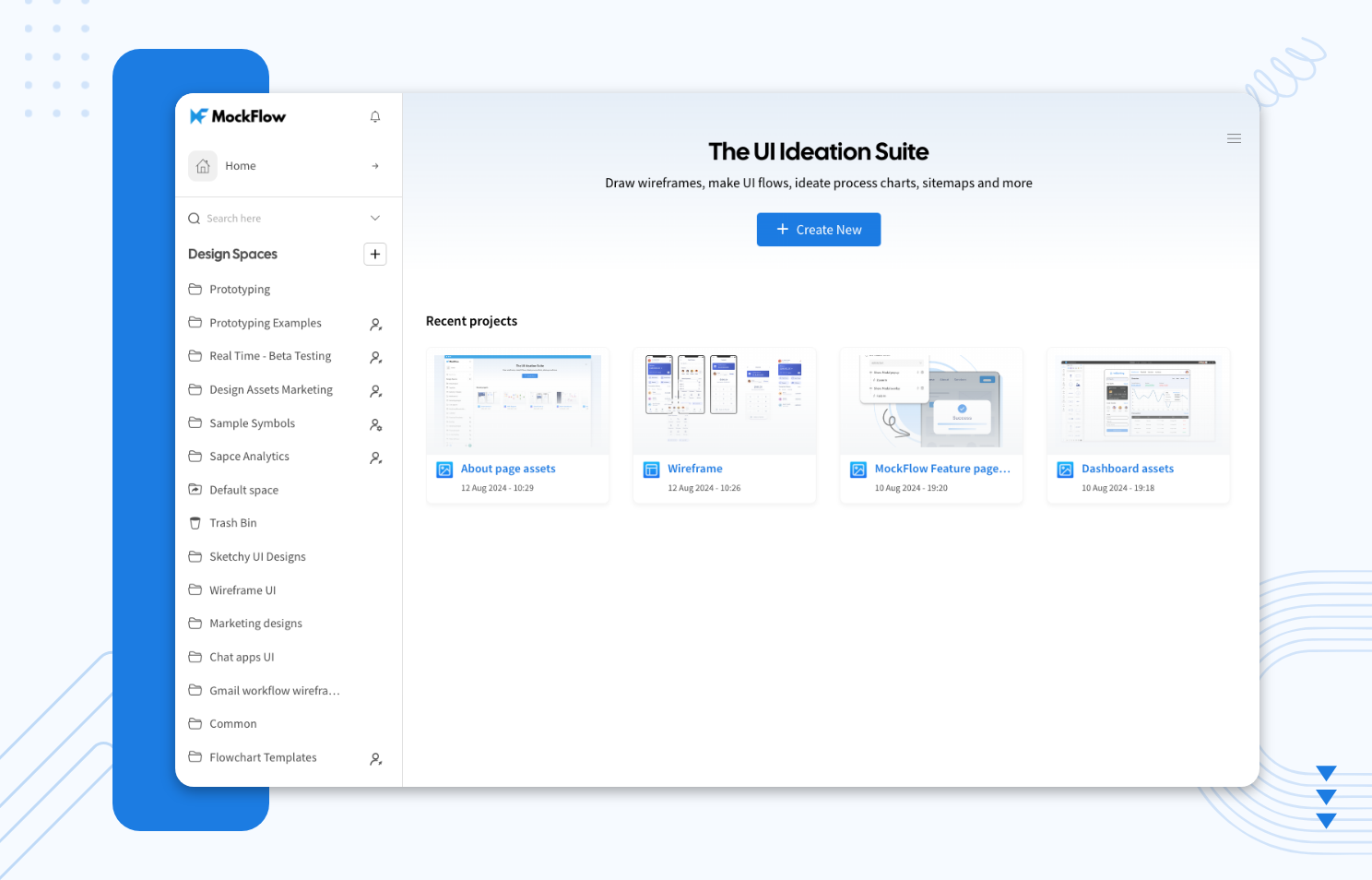Open Sapce Analytics space

click(249, 457)
